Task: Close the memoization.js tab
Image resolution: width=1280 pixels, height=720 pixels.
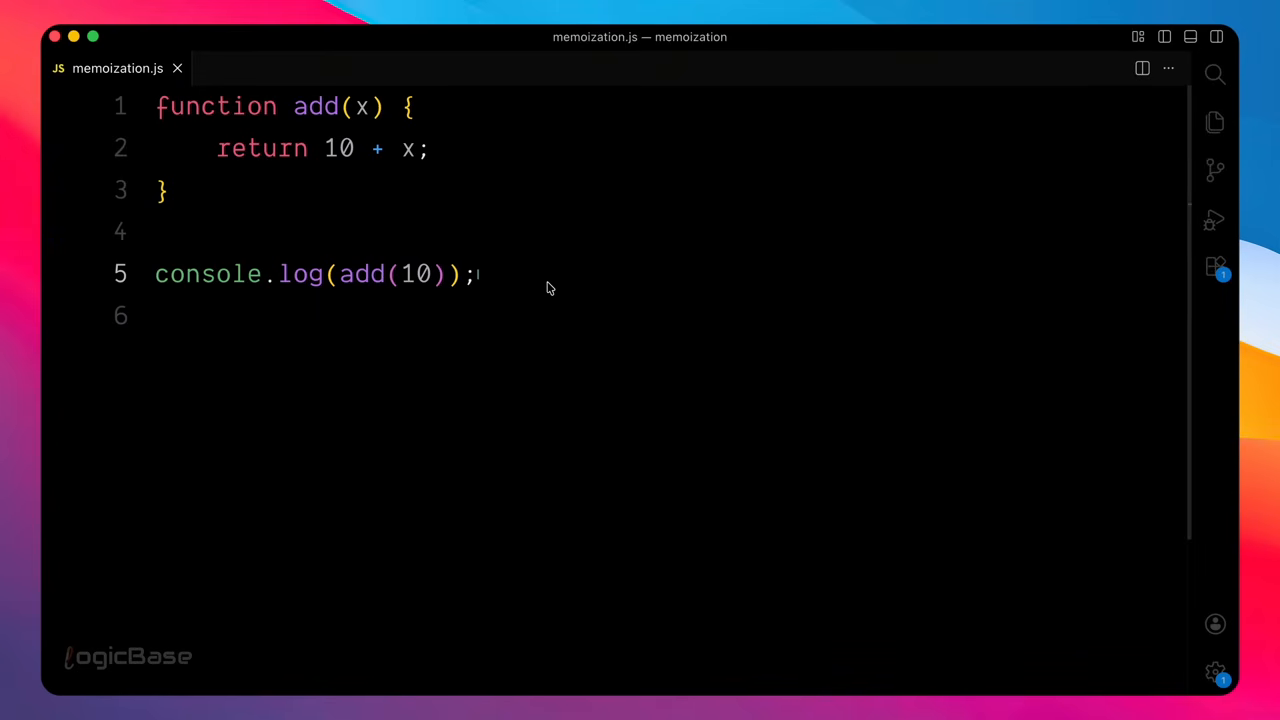Action: tap(177, 68)
